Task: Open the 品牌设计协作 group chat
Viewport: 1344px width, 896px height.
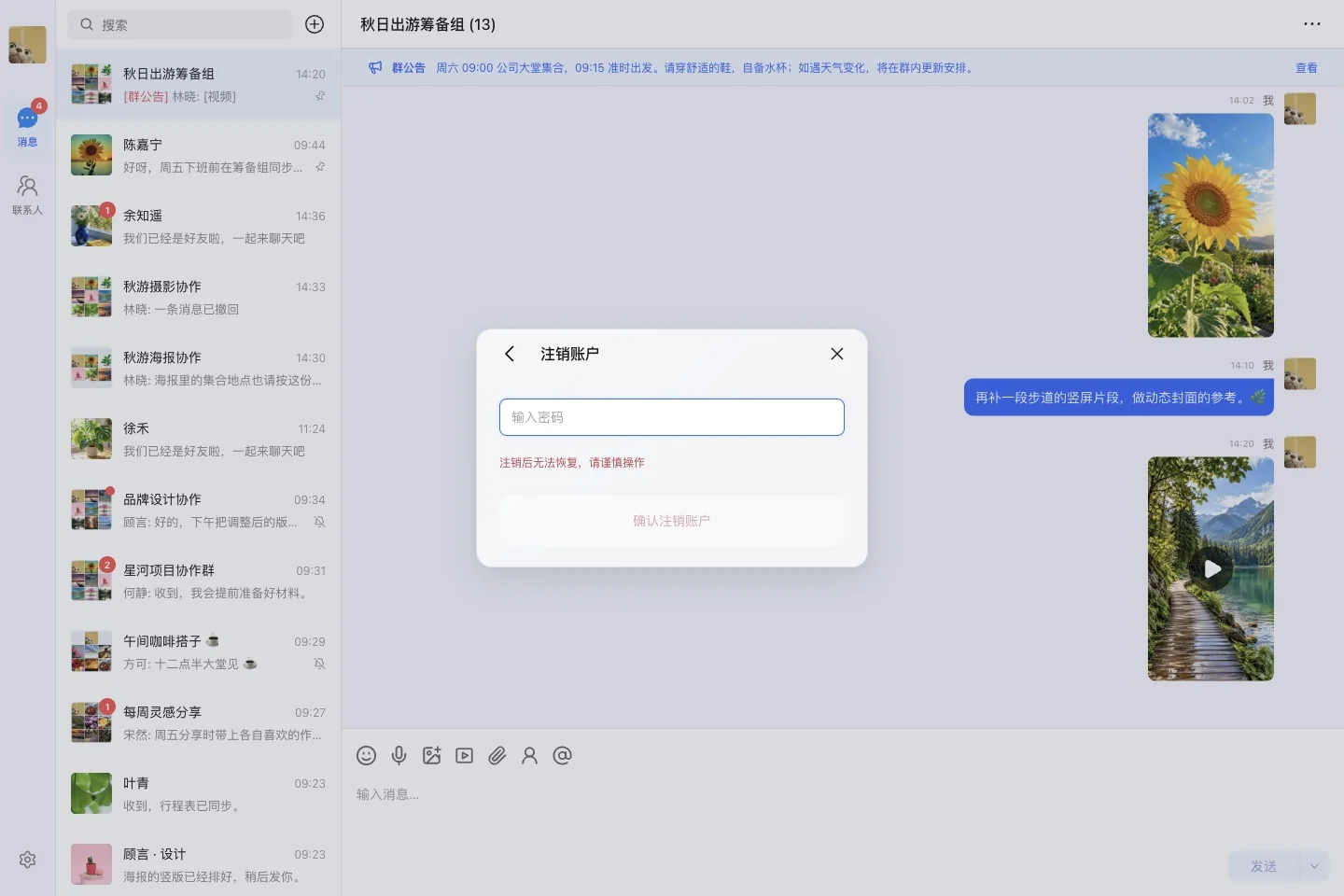Action: tap(198, 510)
